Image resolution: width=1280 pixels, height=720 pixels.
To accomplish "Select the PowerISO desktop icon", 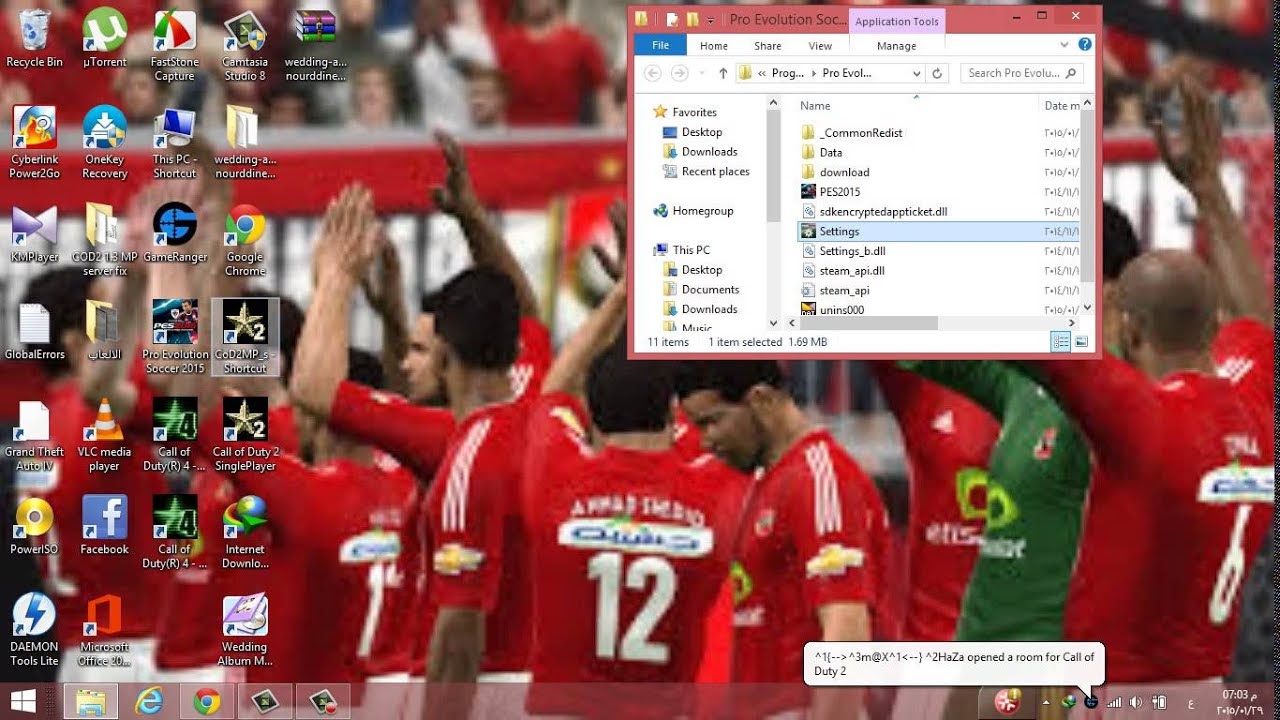I will point(34,525).
